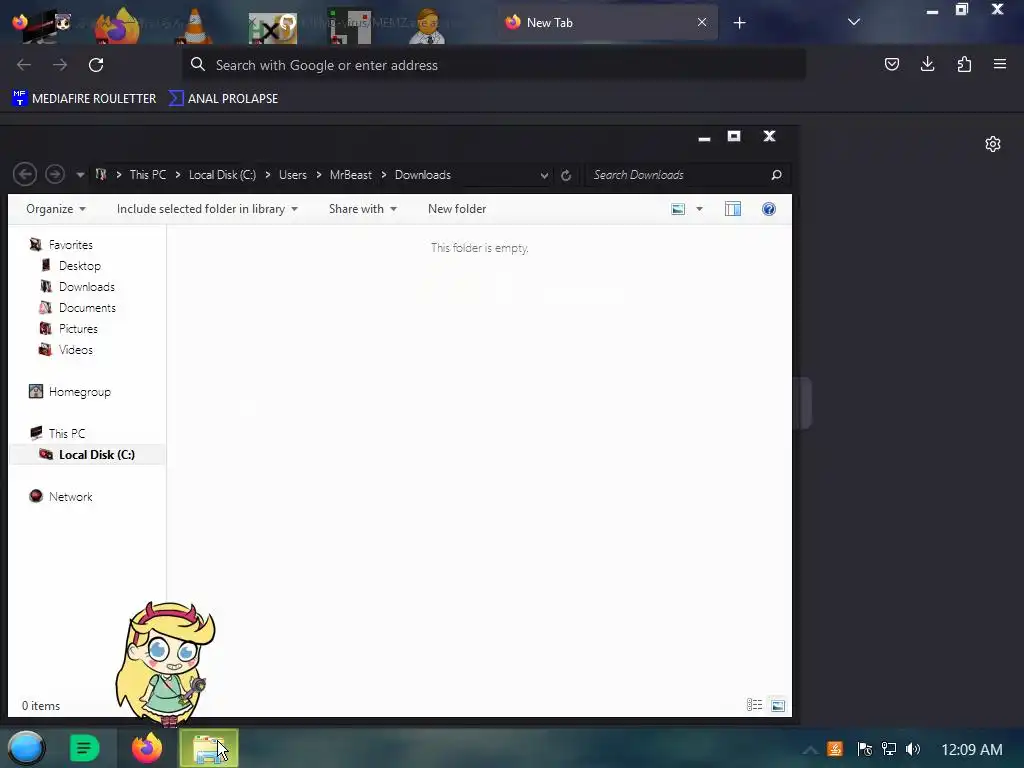Select the New Tab tab
This screenshot has height=768, width=1024.
607,22
